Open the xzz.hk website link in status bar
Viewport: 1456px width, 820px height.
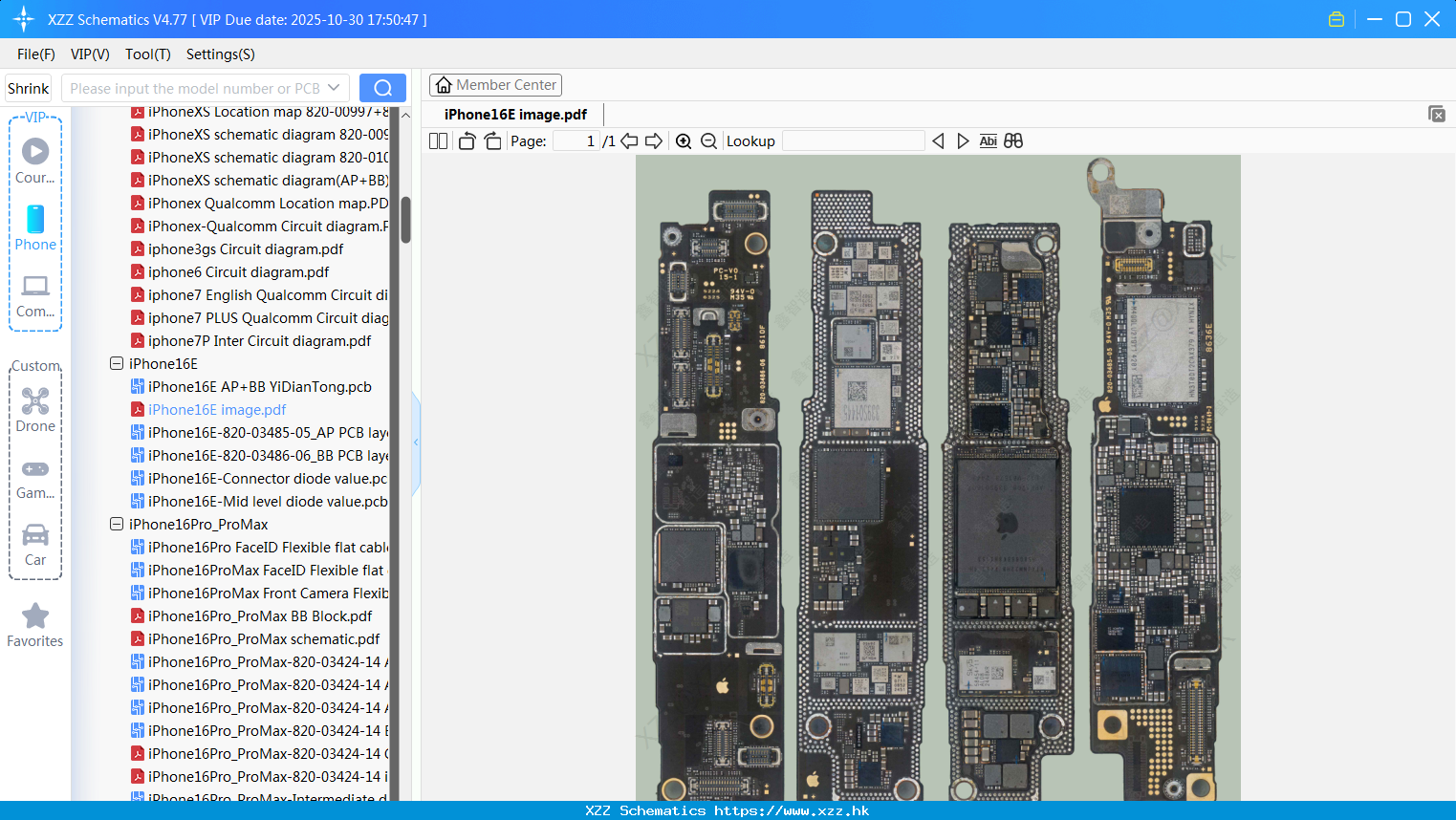point(792,810)
